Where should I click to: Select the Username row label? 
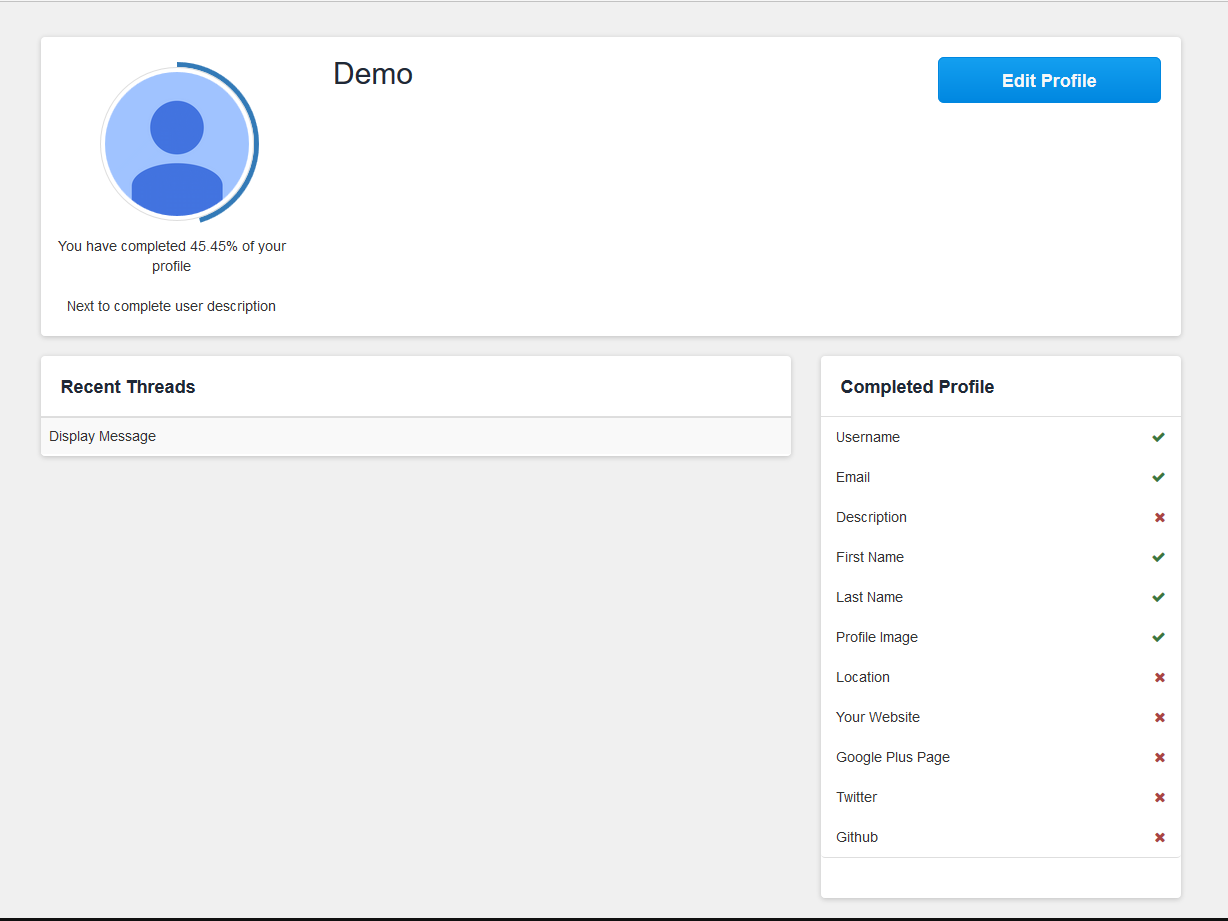coord(868,437)
